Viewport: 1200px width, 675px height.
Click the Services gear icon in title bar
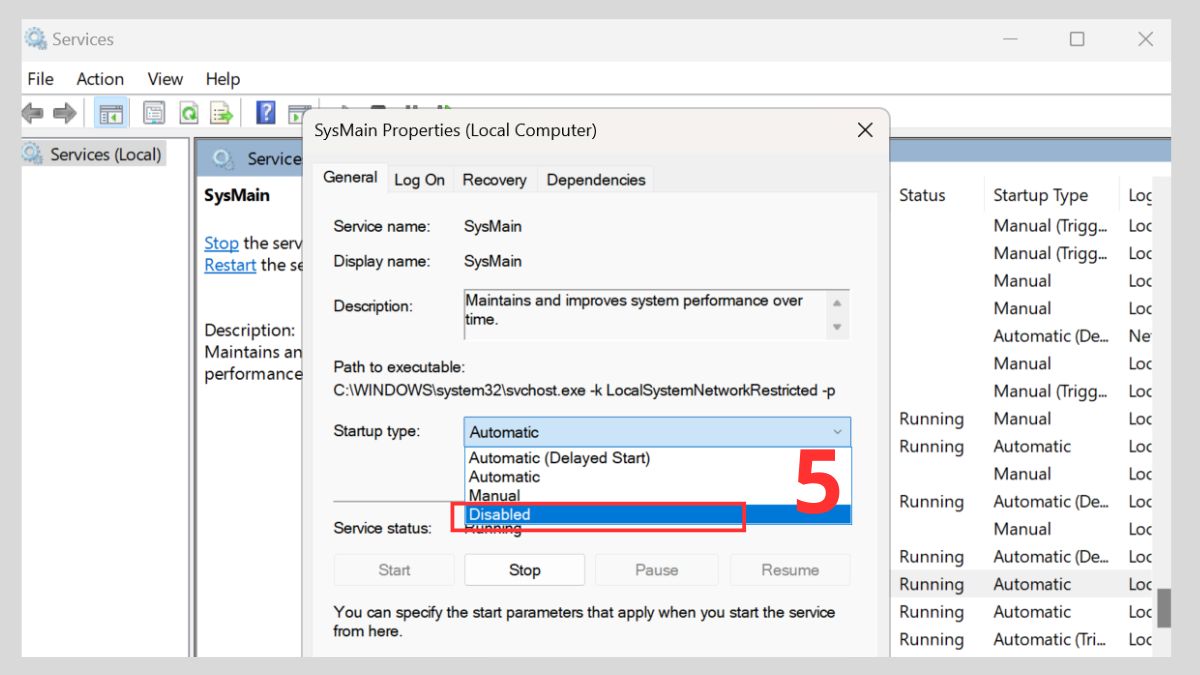[x=35, y=39]
